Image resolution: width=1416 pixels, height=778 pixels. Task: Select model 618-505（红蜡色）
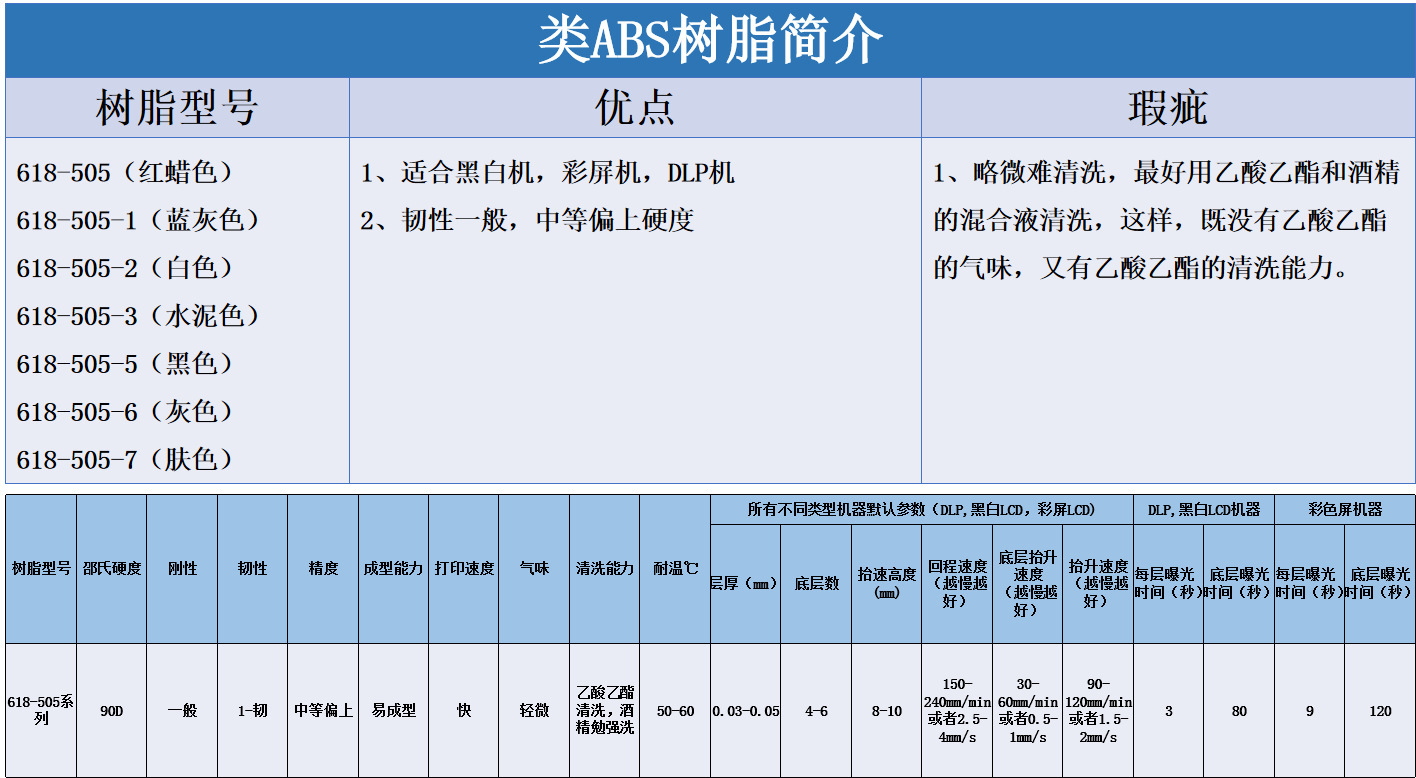point(125,172)
